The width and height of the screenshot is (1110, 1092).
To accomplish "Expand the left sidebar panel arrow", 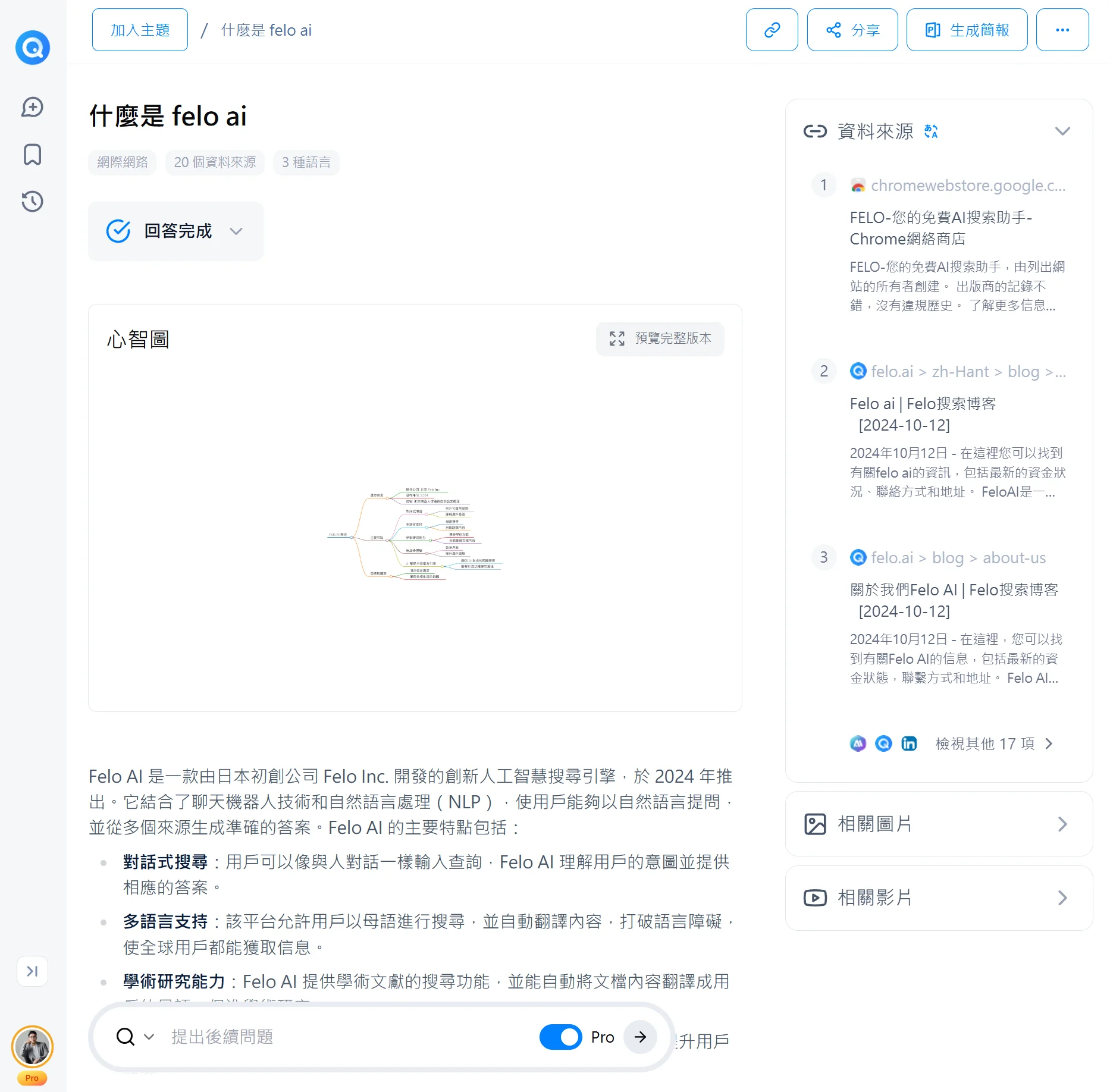I will tap(33, 971).
